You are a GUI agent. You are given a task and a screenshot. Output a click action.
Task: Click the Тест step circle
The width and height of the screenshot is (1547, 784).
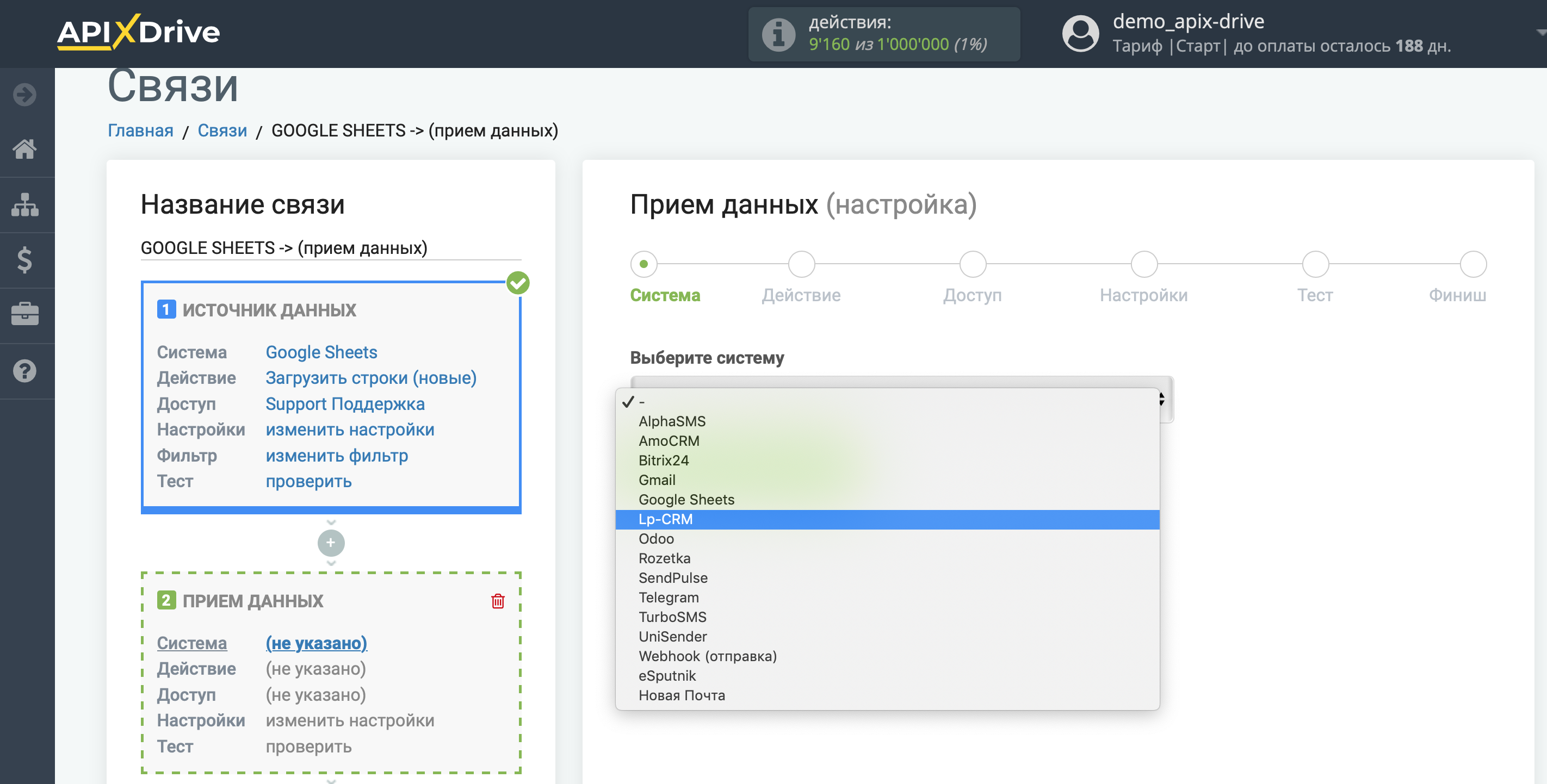tap(1315, 264)
